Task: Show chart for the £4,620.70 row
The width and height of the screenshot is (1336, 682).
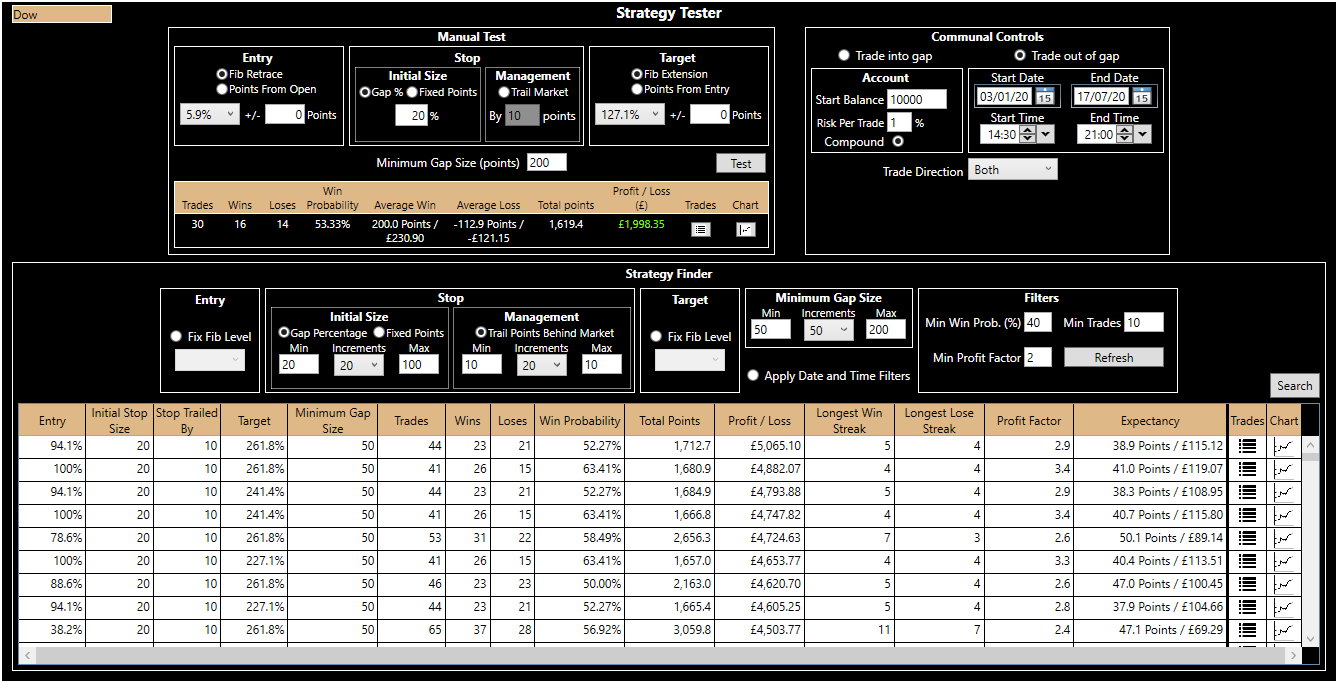Action: point(1284,584)
